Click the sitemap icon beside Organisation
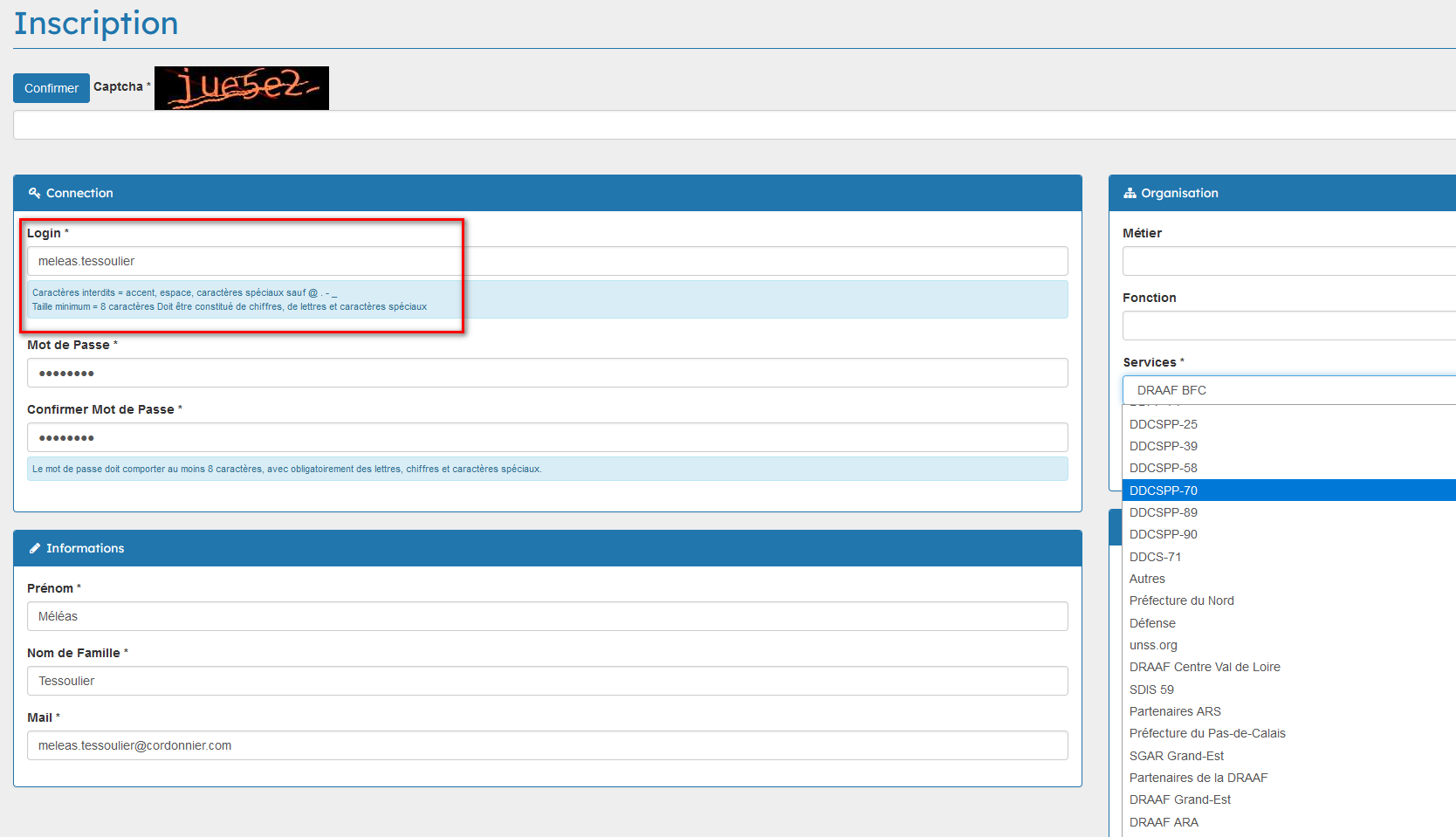This screenshot has height=837, width=1456. click(1130, 193)
